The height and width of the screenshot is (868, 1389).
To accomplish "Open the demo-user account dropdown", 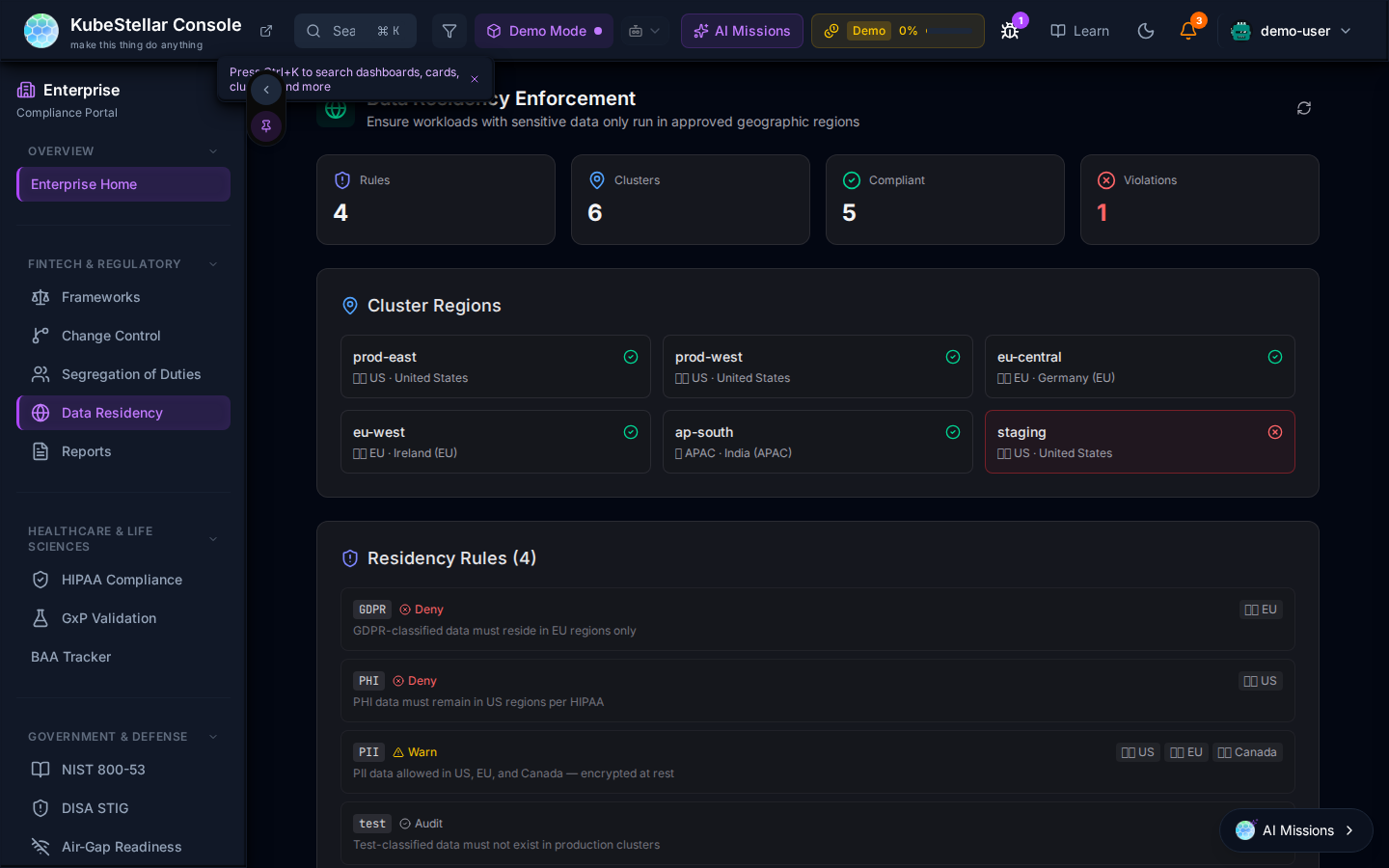I will 1292,31.
